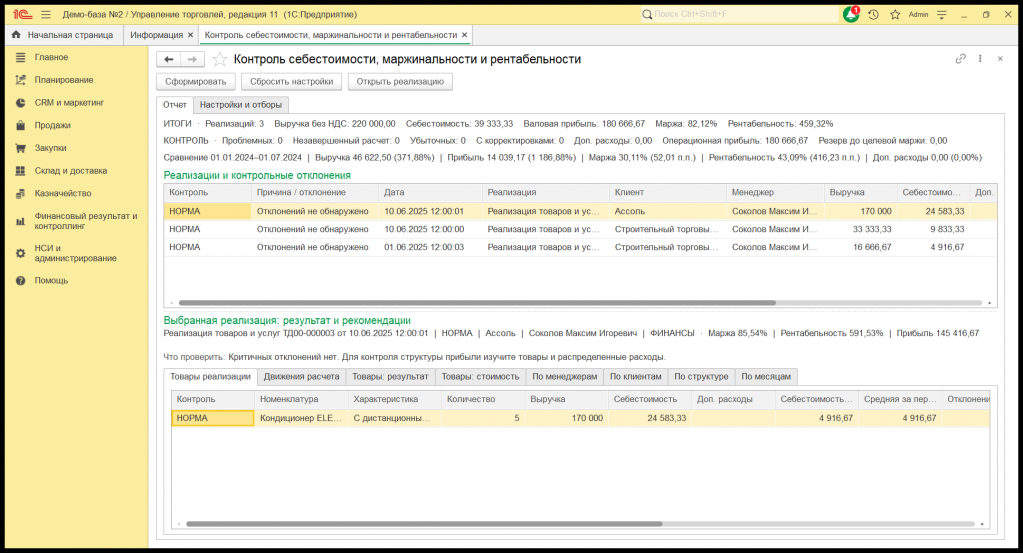
Task: Open the Склад и доставка icon
Action: (x=21, y=171)
